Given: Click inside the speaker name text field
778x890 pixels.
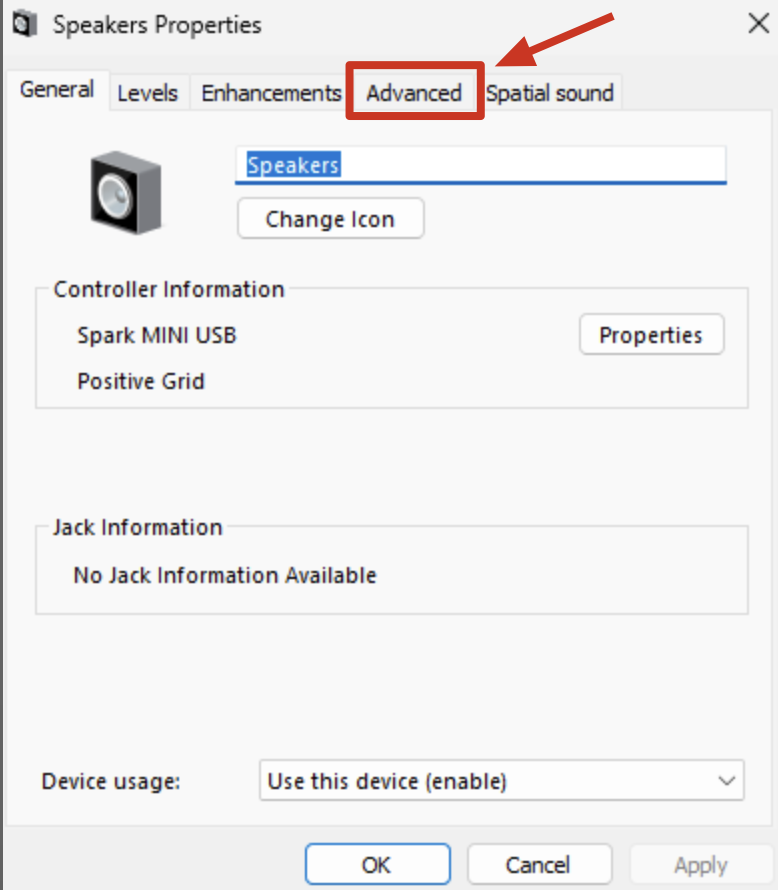Looking at the screenshot, I should click(x=480, y=163).
